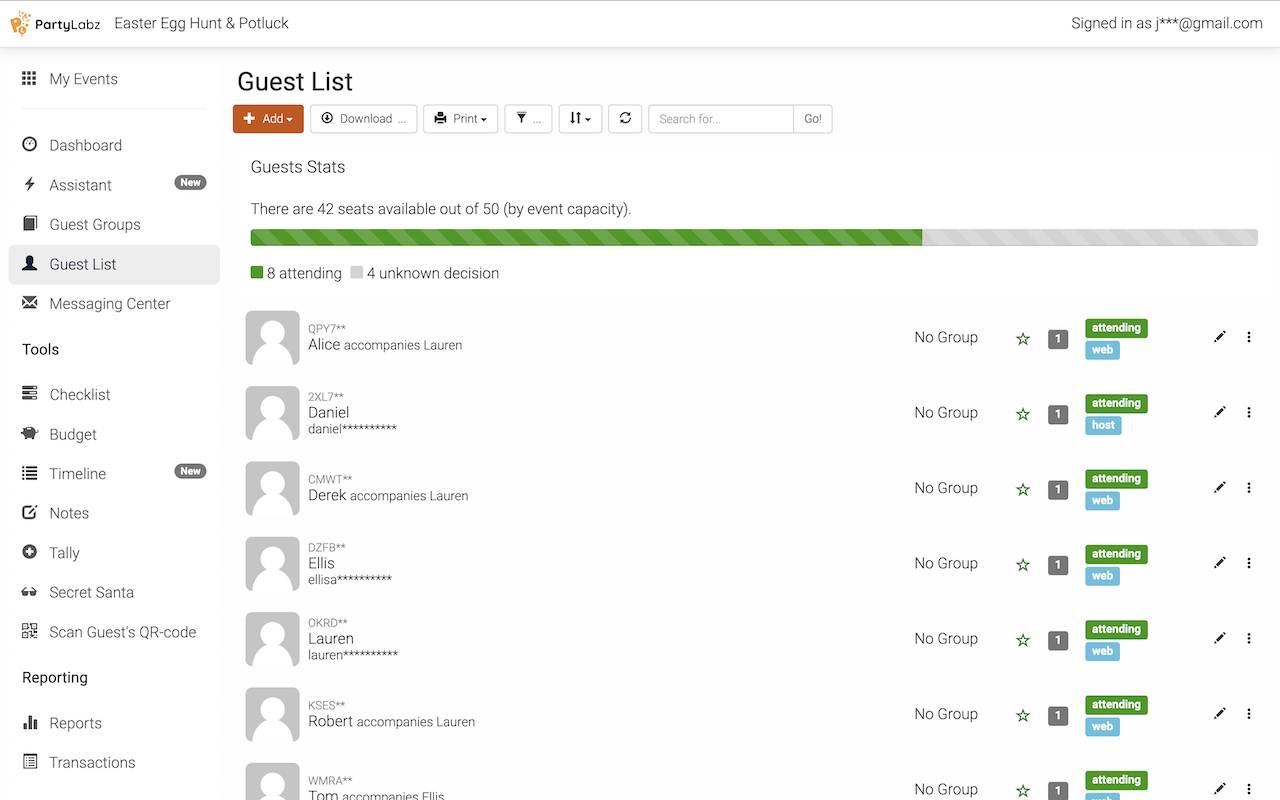The width and height of the screenshot is (1280, 800).
Task: Go to Messaging Center in sidebar
Action: (110, 304)
